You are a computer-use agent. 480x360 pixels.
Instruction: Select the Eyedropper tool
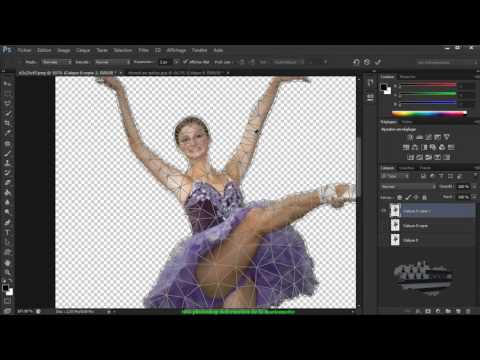pos(7,133)
